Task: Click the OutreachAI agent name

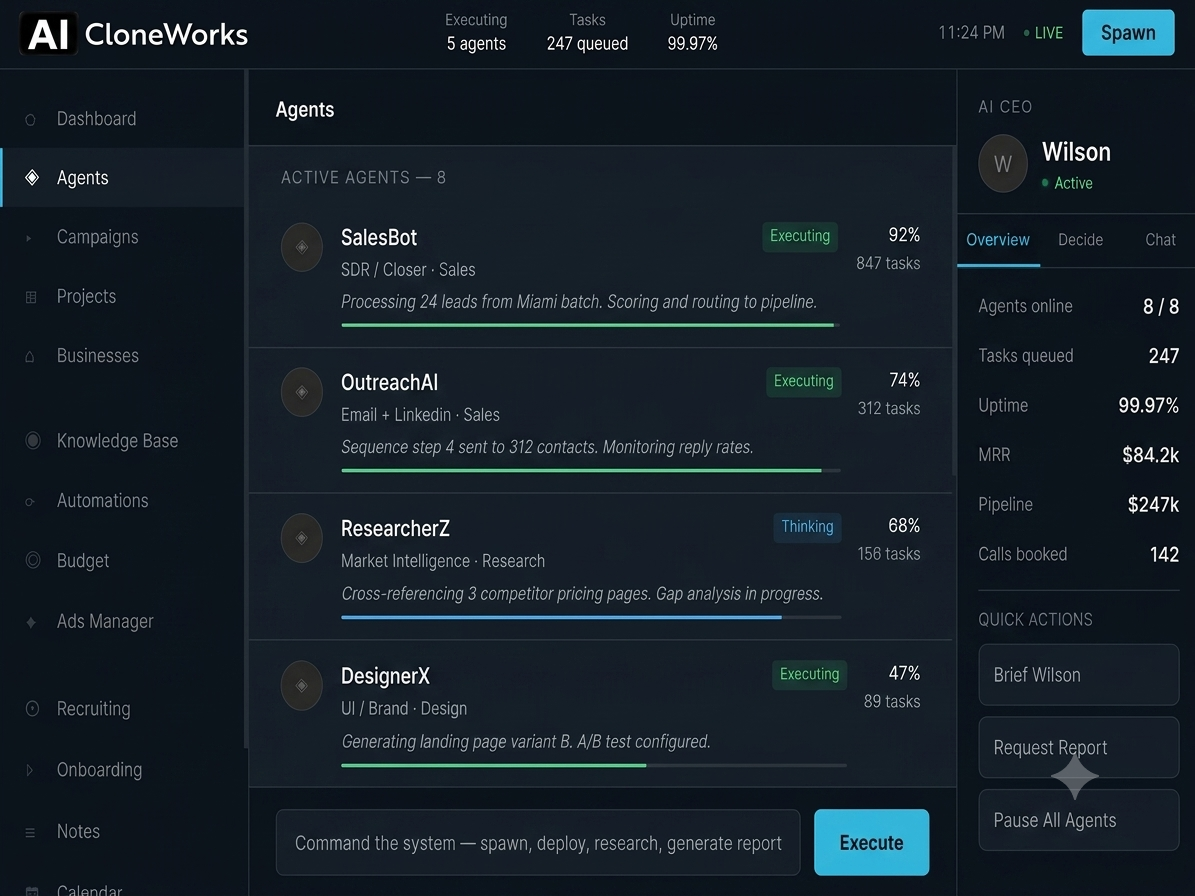Action: [389, 382]
